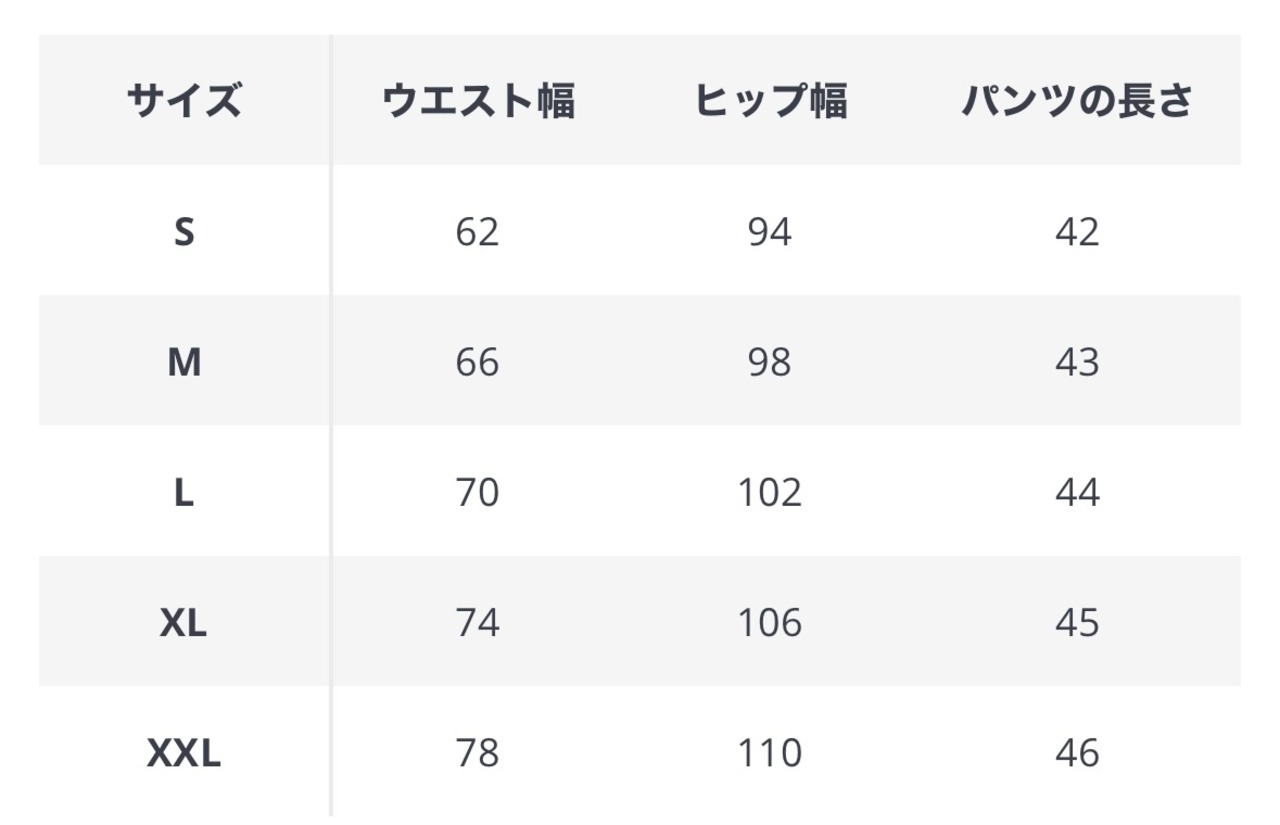
Task: Click pants length value 46
Action: pos(1077,753)
